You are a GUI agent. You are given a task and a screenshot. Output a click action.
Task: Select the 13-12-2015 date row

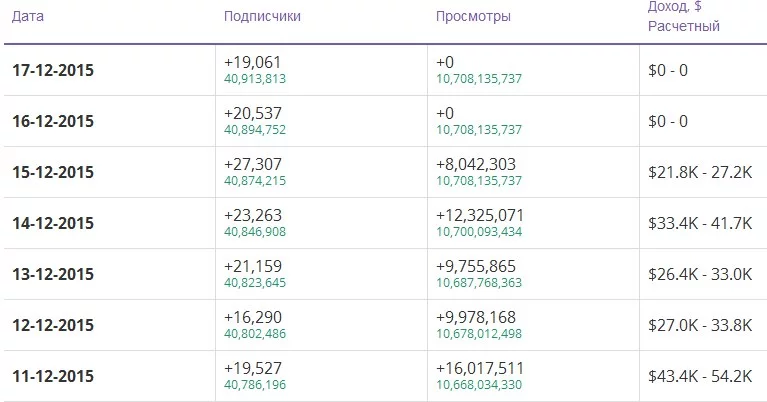pos(53,274)
